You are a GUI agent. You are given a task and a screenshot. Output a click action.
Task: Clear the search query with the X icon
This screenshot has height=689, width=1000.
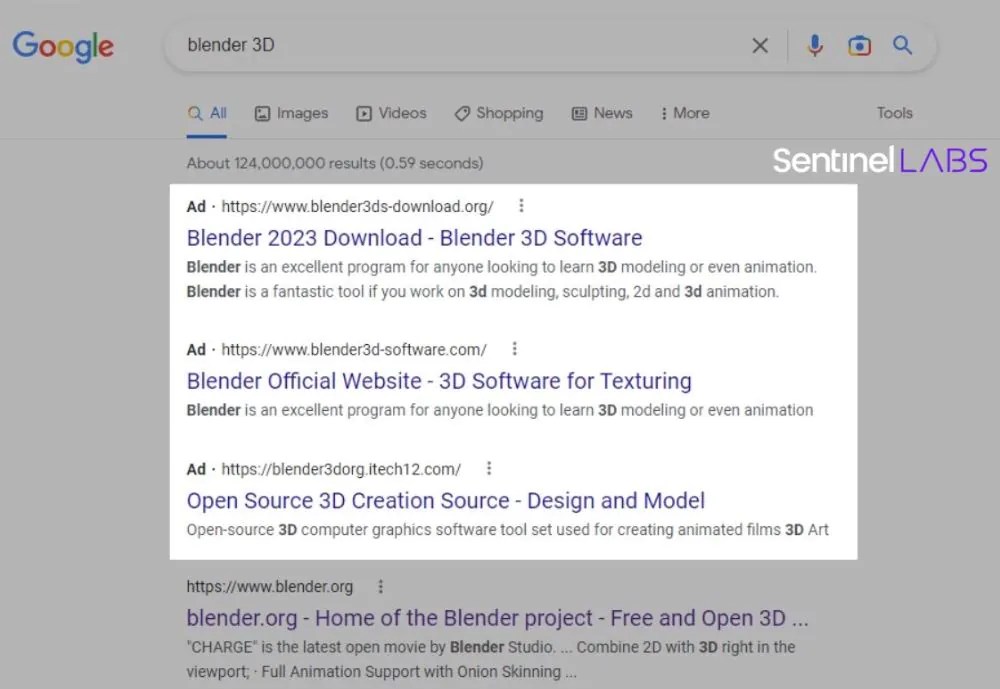point(760,45)
